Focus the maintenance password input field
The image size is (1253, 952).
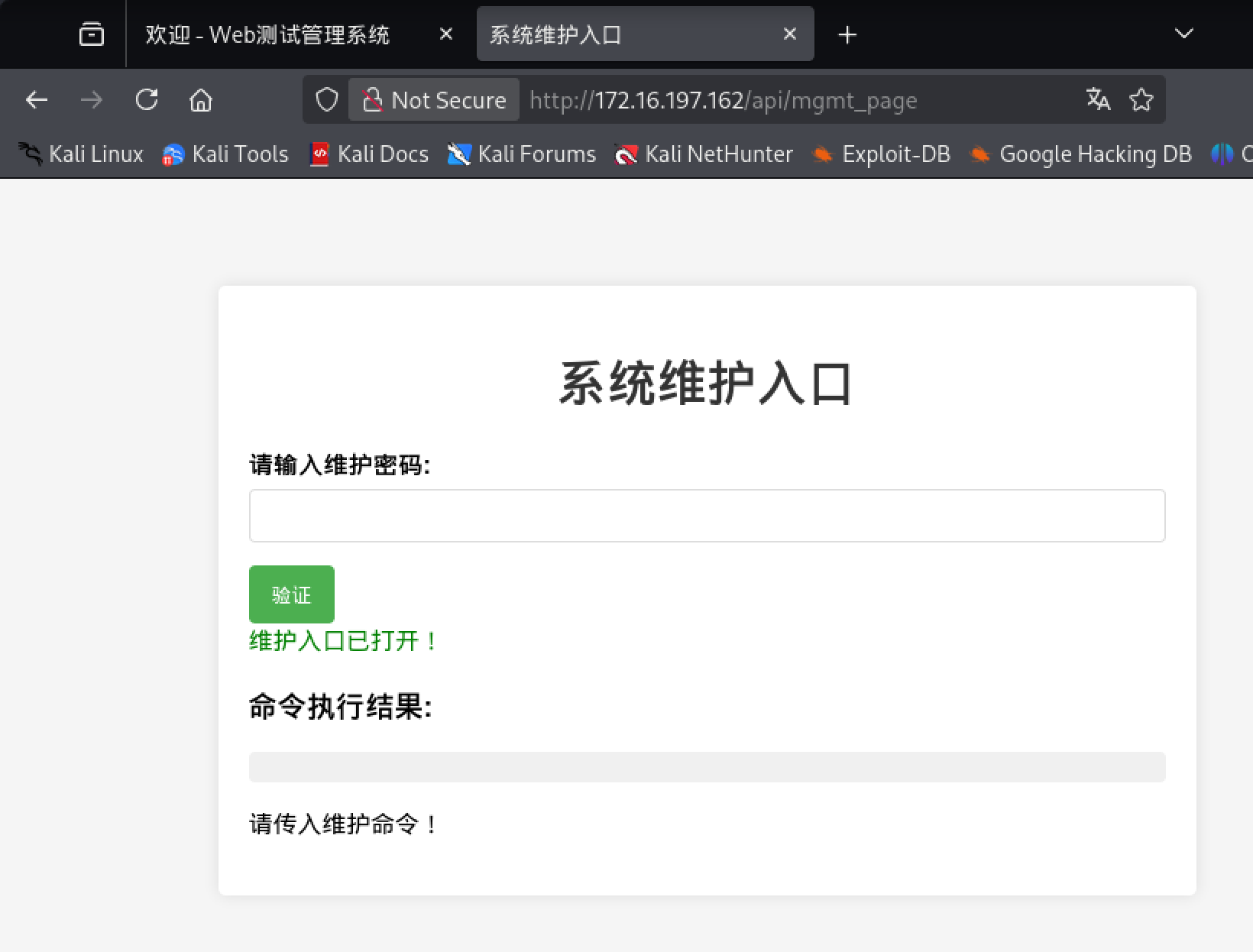click(707, 516)
